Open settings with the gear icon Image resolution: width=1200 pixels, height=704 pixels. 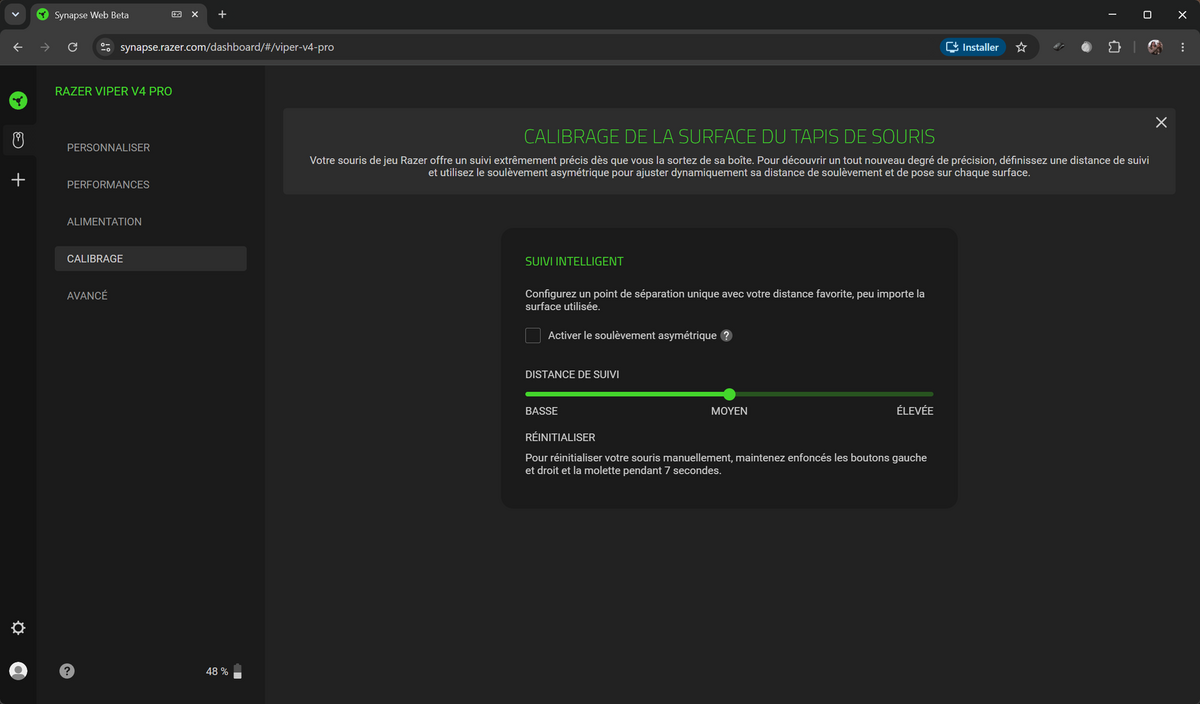point(18,628)
